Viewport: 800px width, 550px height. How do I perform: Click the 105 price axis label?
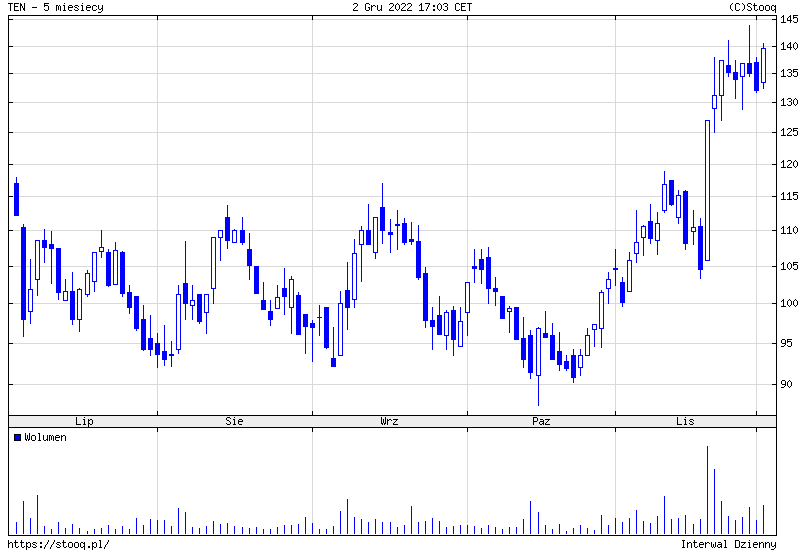789,266
